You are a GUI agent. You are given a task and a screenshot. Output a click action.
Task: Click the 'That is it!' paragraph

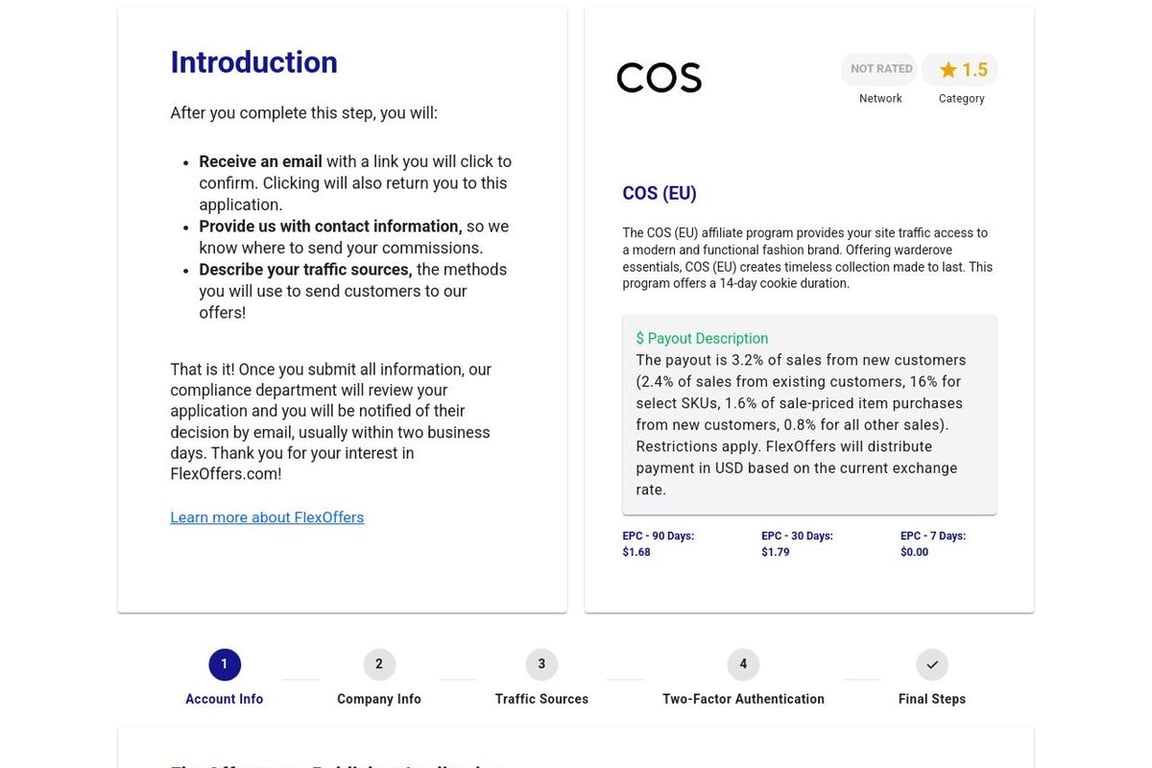(331, 422)
